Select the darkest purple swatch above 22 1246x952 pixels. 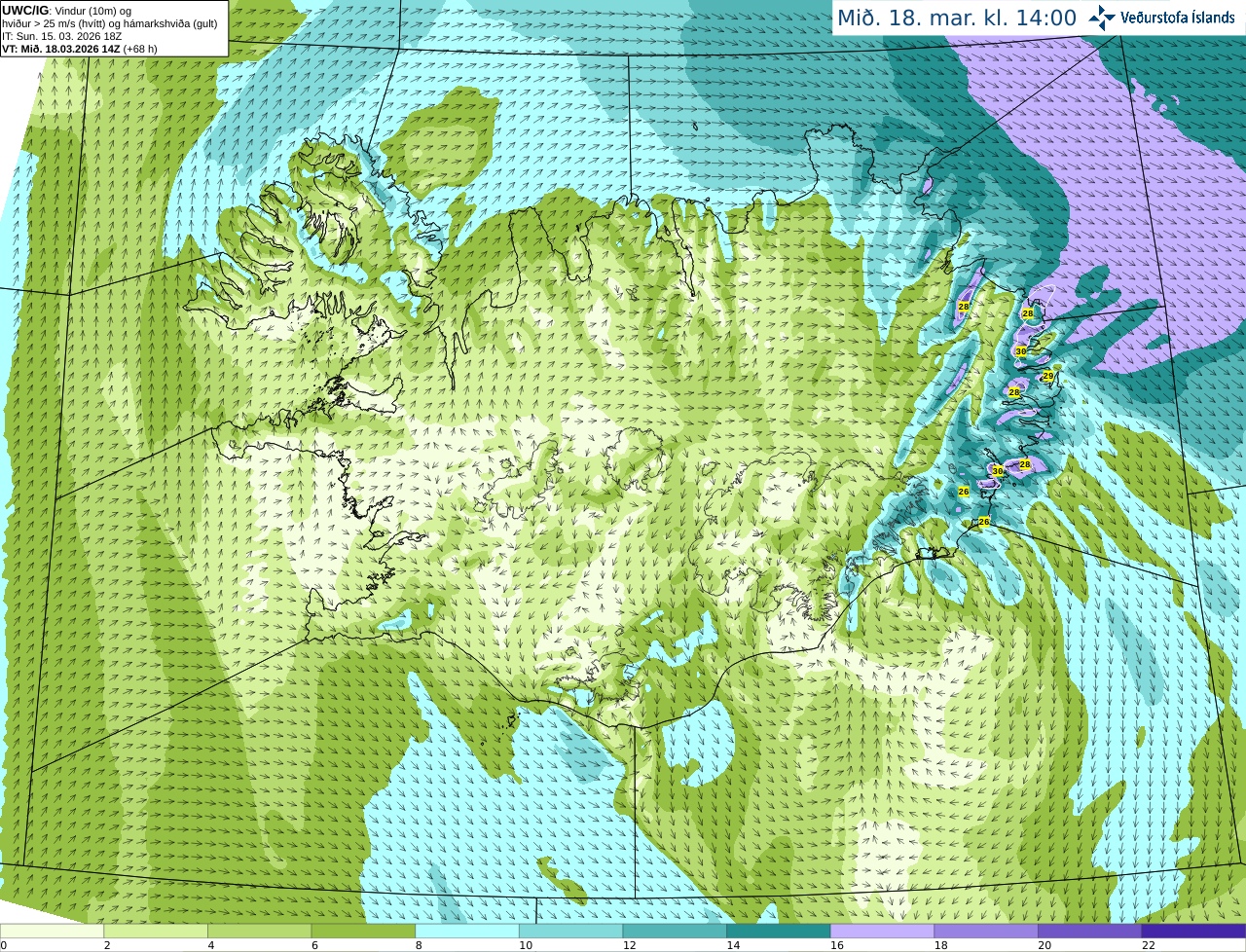point(1193,931)
